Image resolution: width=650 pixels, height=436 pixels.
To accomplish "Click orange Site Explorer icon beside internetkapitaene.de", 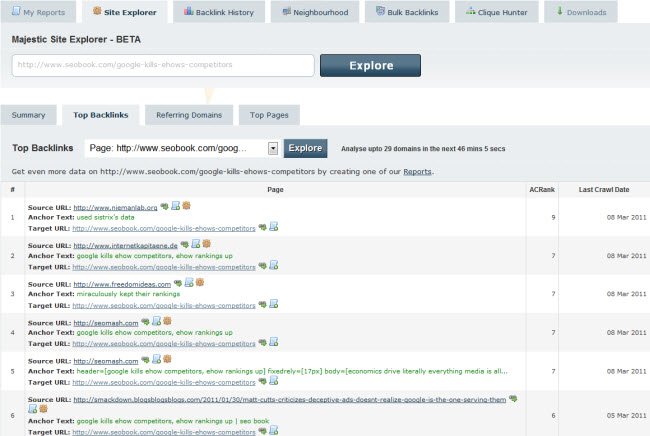I will [206, 244].
